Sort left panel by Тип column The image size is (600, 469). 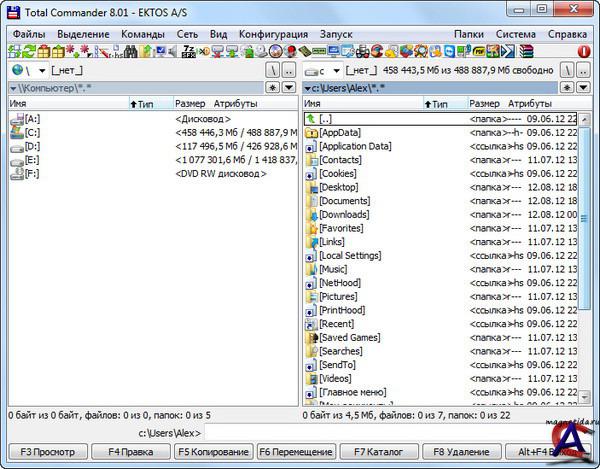click(146, 103)
